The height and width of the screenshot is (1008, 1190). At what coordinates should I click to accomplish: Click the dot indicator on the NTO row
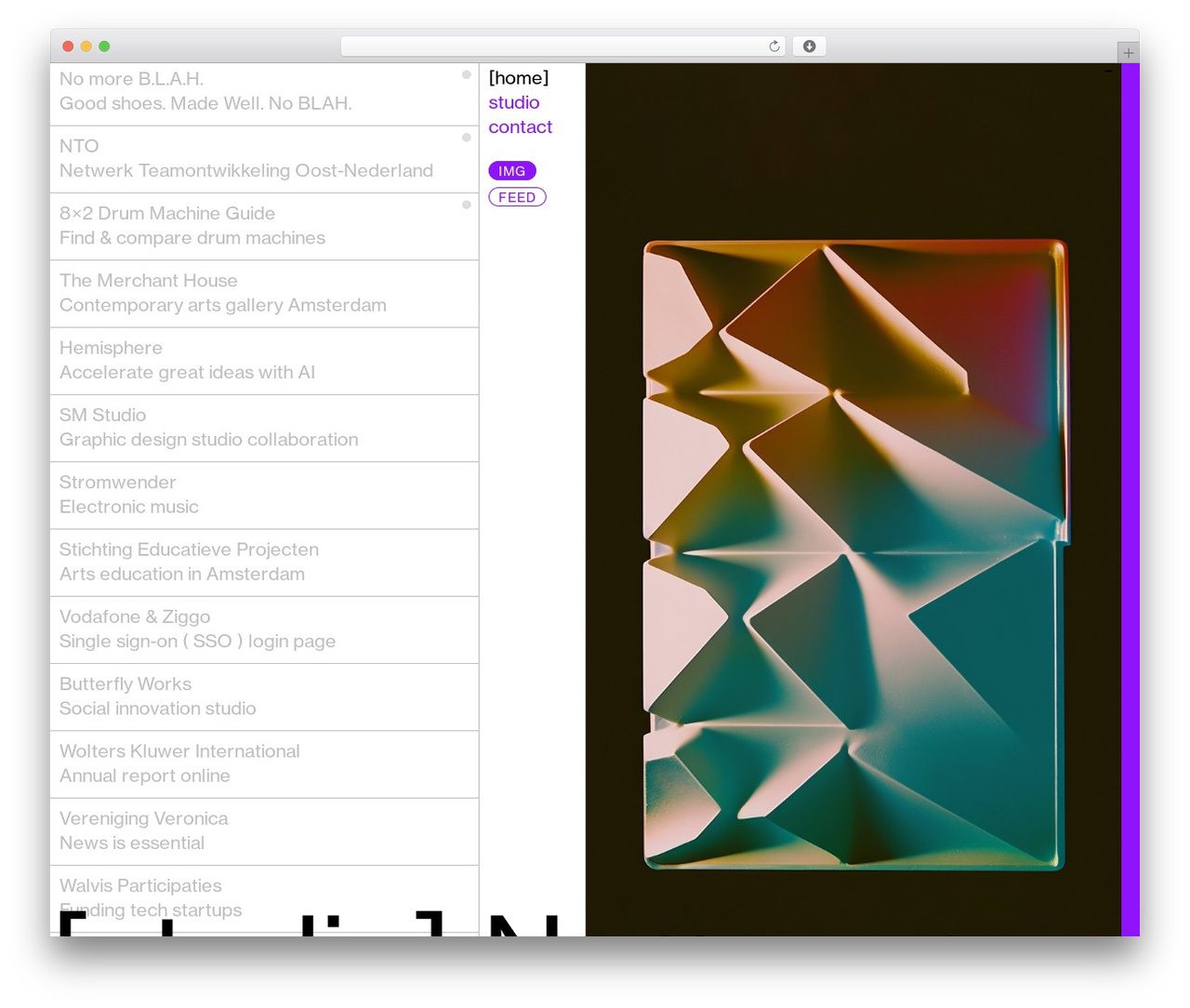coord(467,138)
